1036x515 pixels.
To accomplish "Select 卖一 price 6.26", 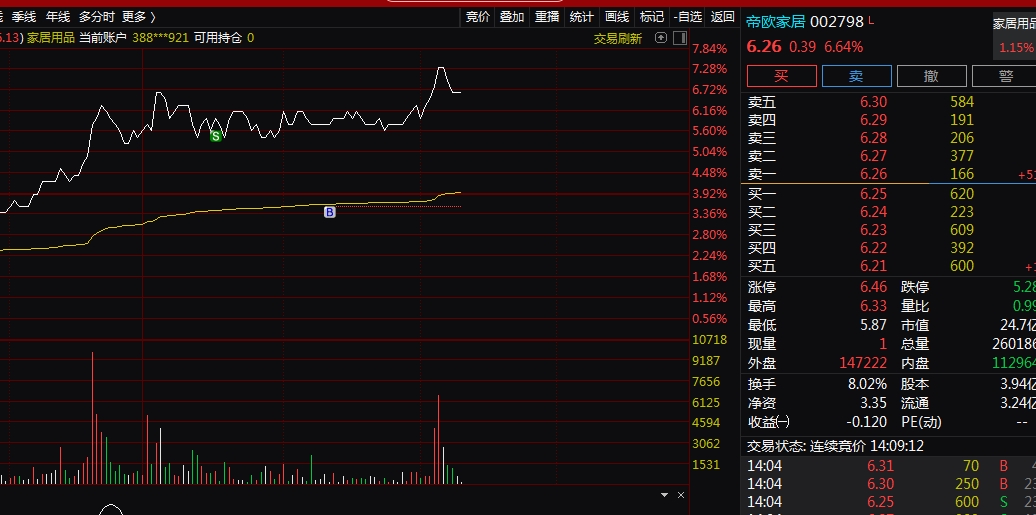I will click(x=873, y=174).
